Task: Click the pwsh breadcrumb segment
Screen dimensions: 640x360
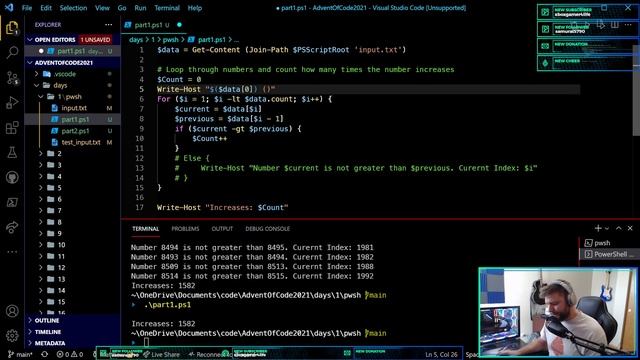Action: tap(171, 40)
